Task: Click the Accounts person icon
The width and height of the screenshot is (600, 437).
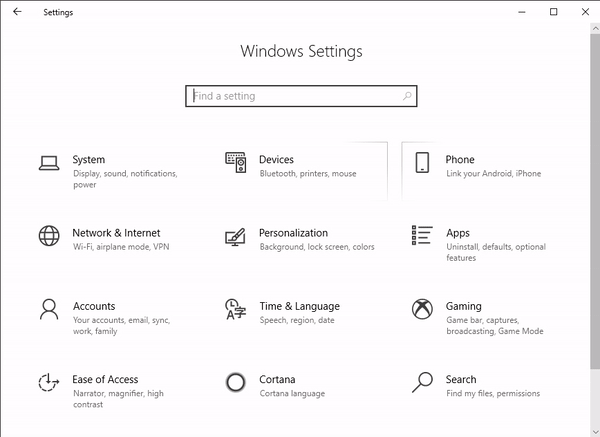Action: (x=49, y=309)
